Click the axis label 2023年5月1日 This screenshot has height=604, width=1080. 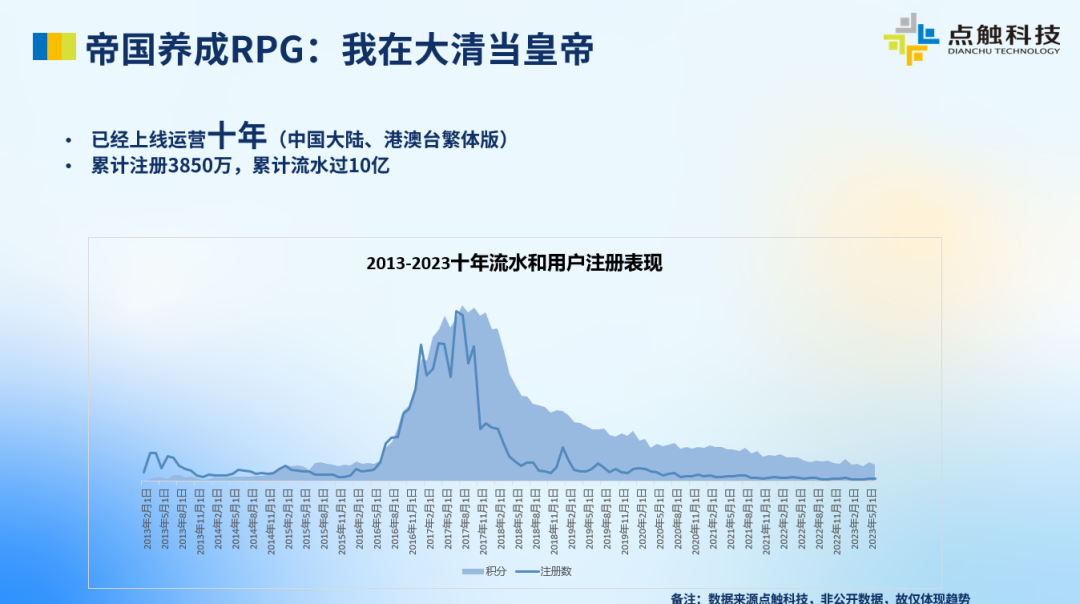click(872, 519)
